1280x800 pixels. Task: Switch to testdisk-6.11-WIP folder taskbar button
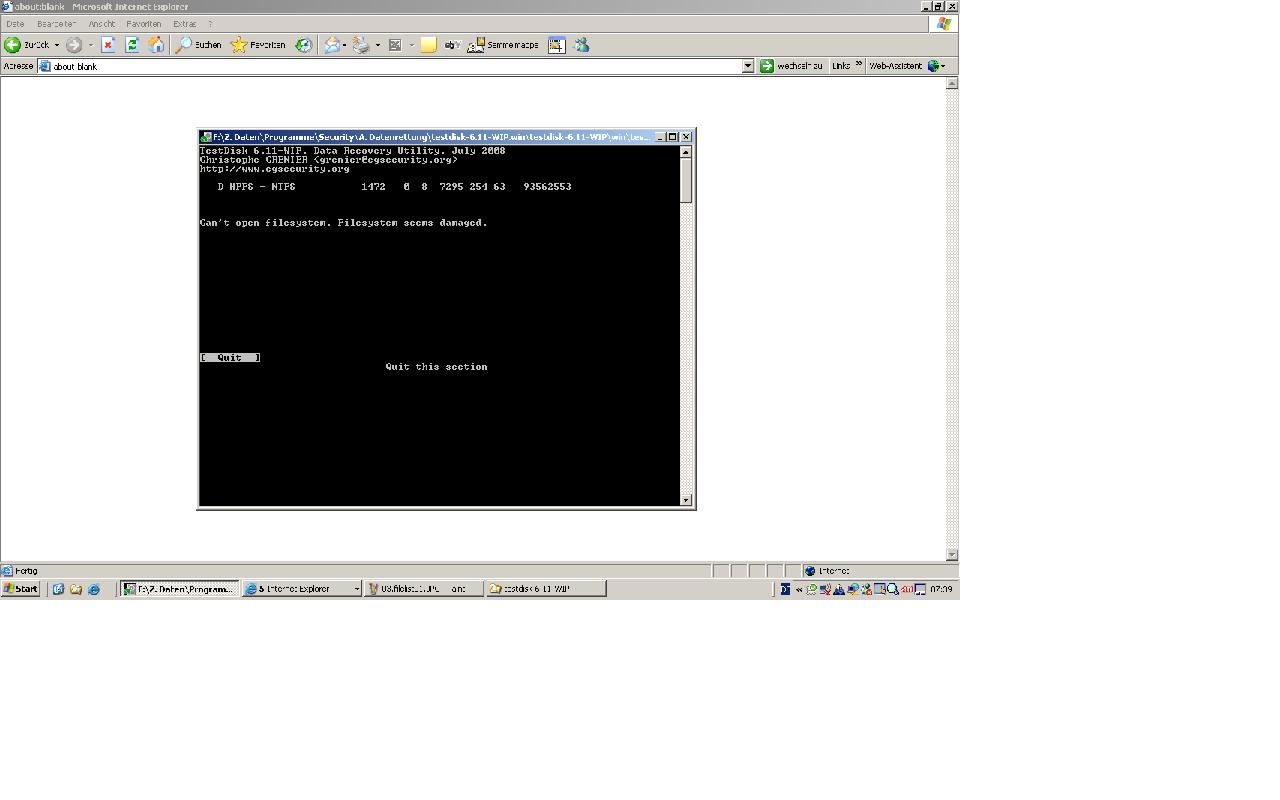coord(546,589)
